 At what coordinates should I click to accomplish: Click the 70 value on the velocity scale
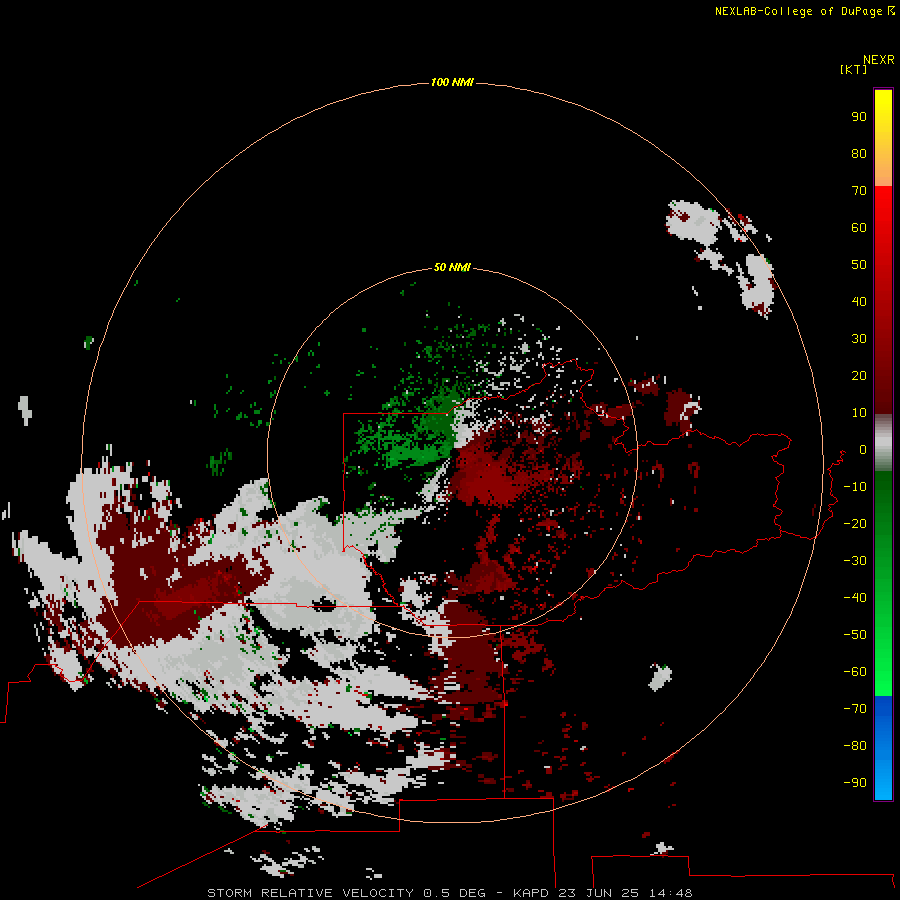(x=859, y=191)
